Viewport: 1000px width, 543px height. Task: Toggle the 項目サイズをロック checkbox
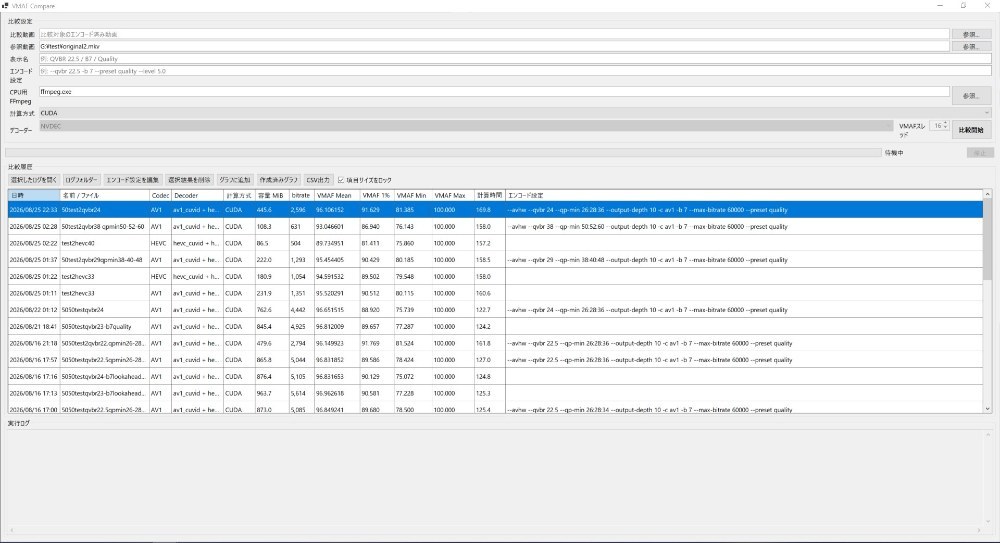click(x=341, y=180)
